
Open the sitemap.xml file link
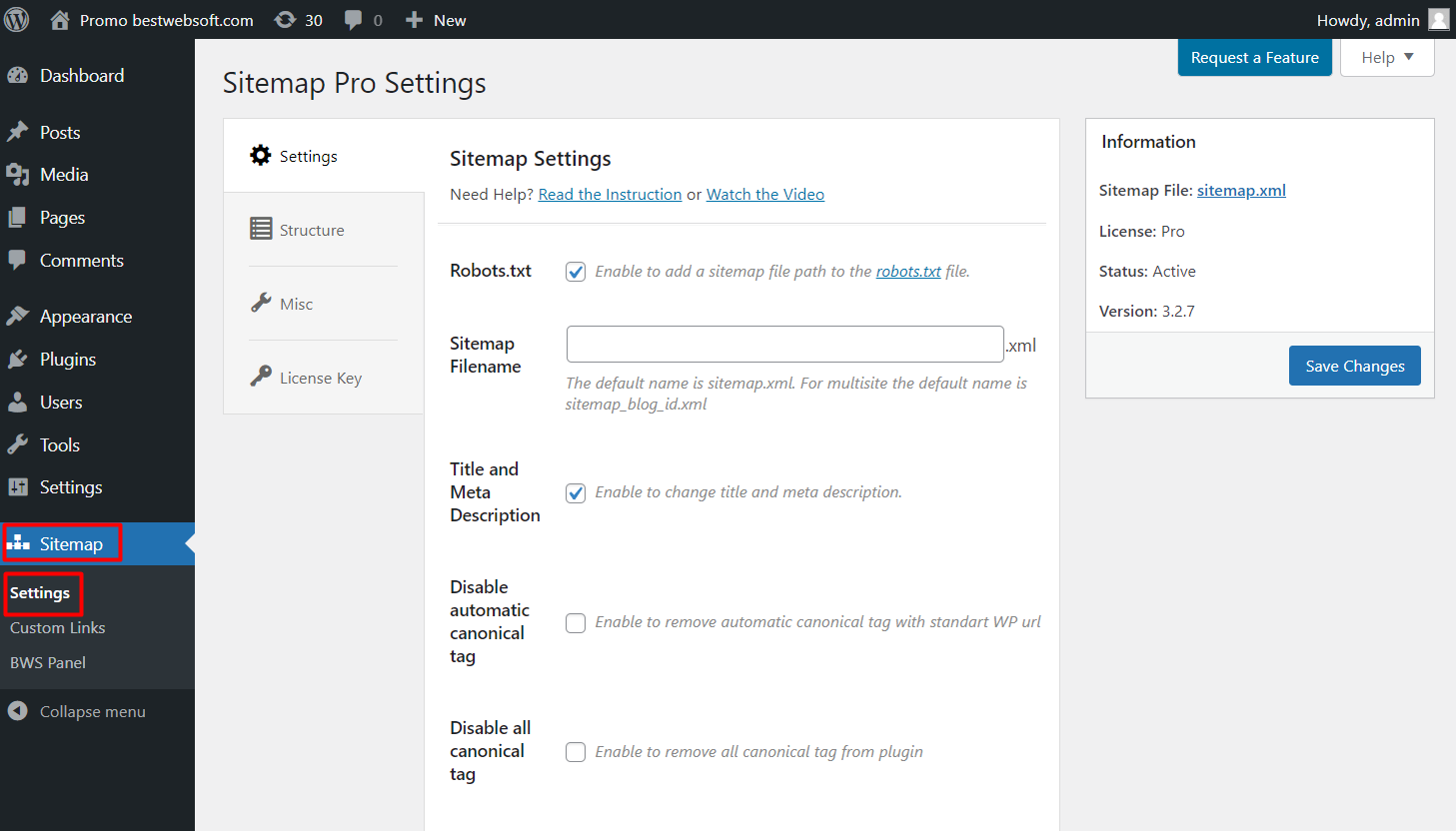click(1241, 191)
